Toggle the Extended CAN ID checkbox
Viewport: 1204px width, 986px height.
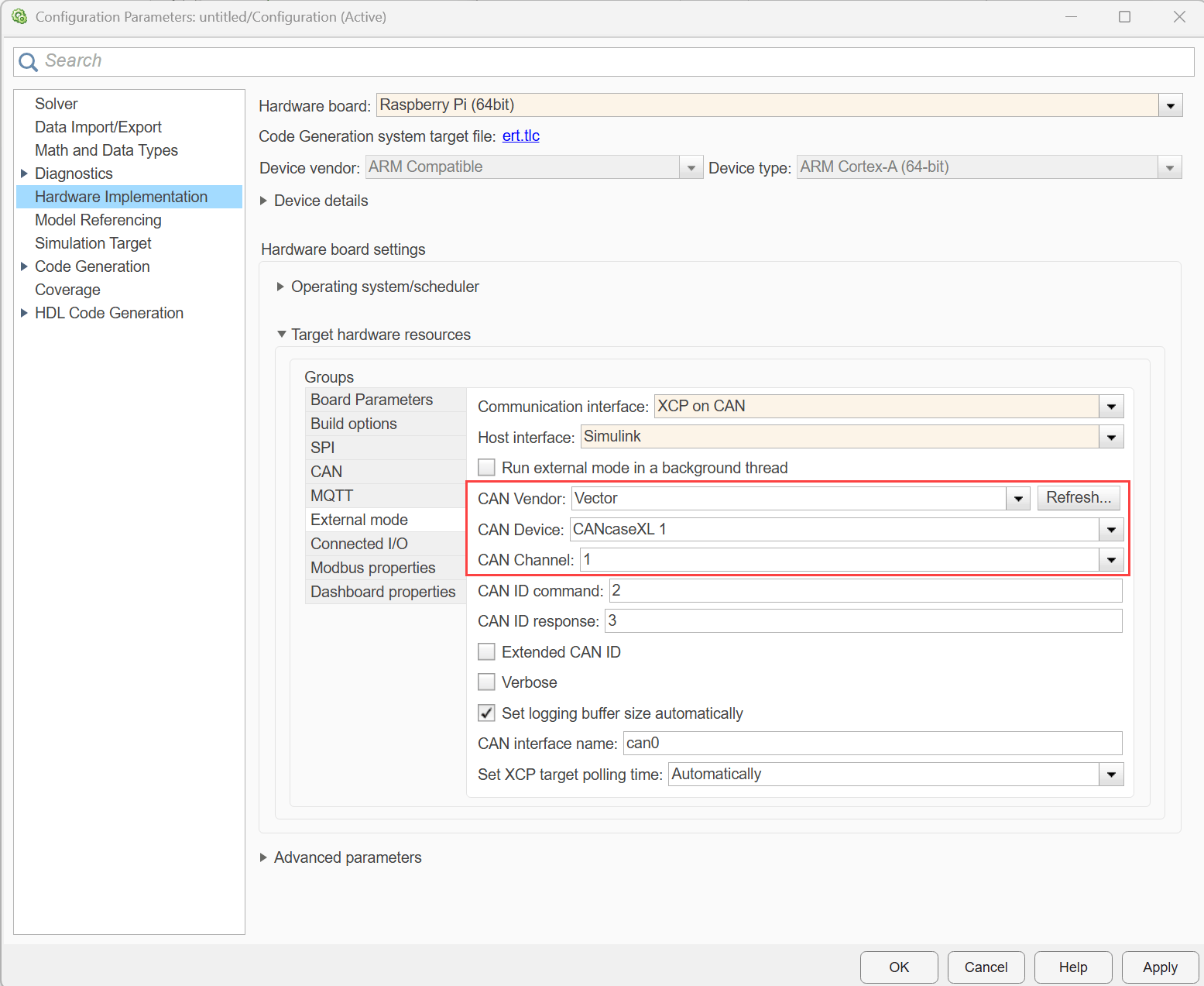(x=486, y=651)
